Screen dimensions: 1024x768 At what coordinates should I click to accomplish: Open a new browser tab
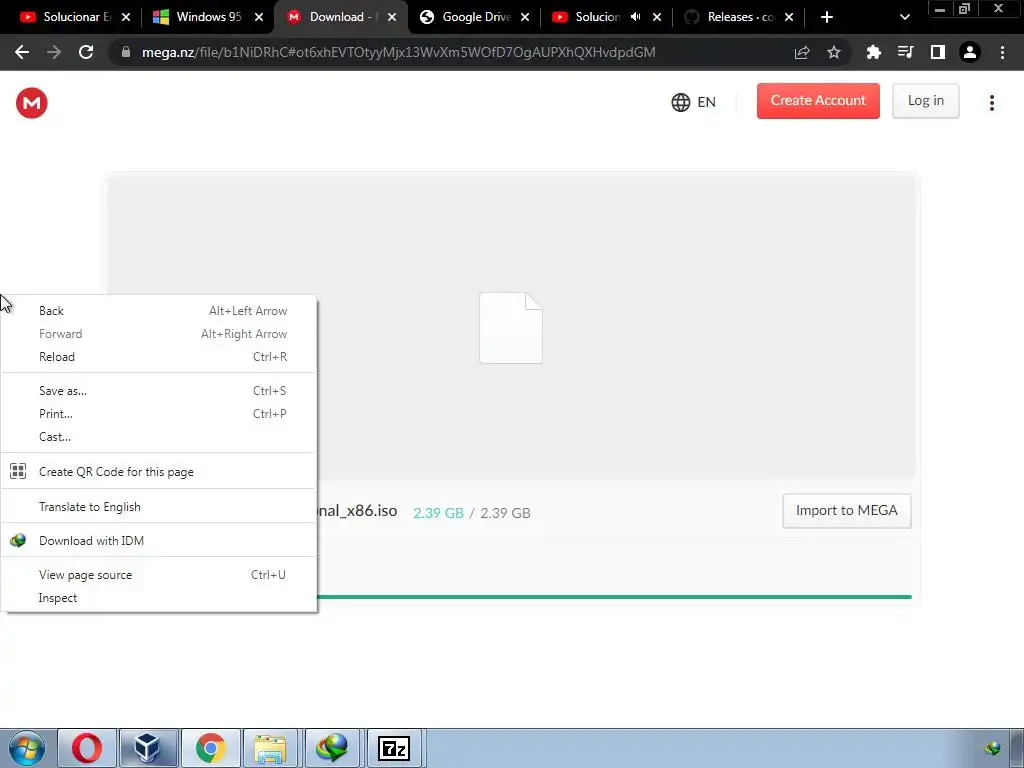click(827, 18)
